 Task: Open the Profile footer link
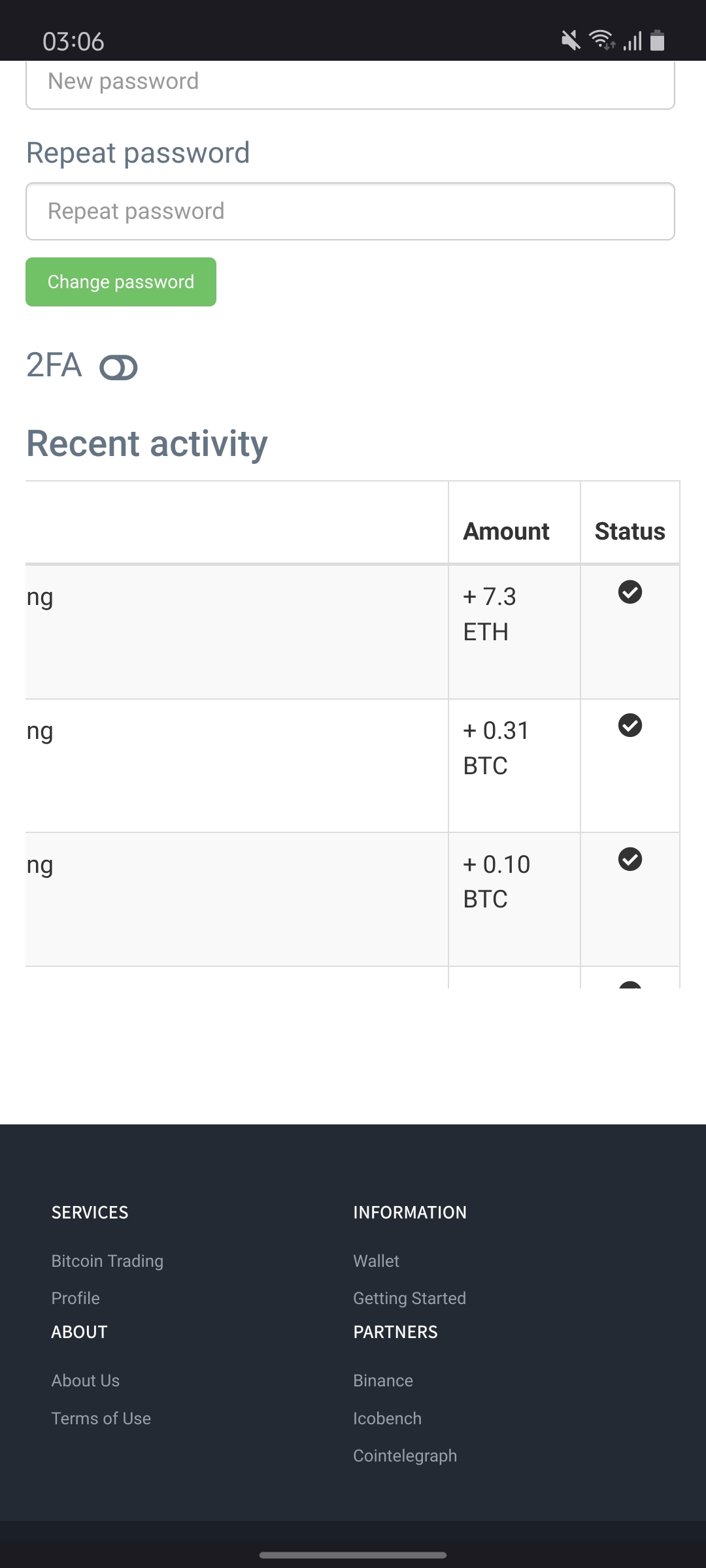[76, 1298]
